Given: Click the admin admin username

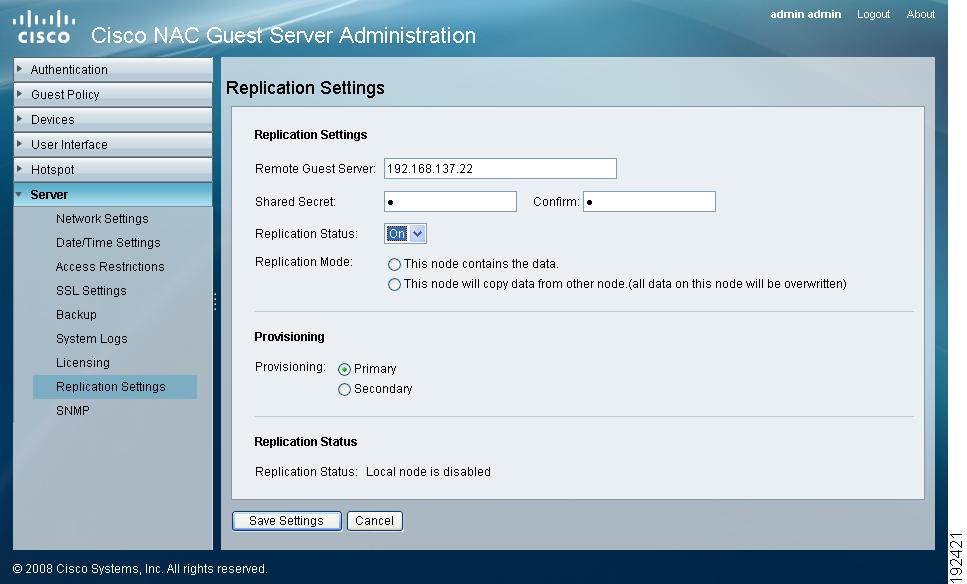Looking at the screenshot, I should tap(805, 14).
